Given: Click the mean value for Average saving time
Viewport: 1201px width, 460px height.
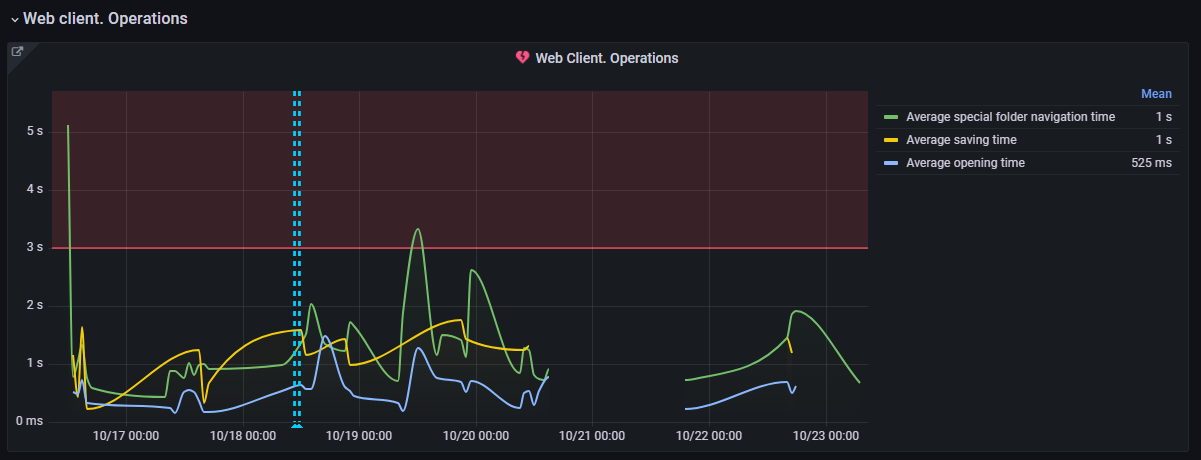Looking at the screenshot, I should (x=1163, y=140).
